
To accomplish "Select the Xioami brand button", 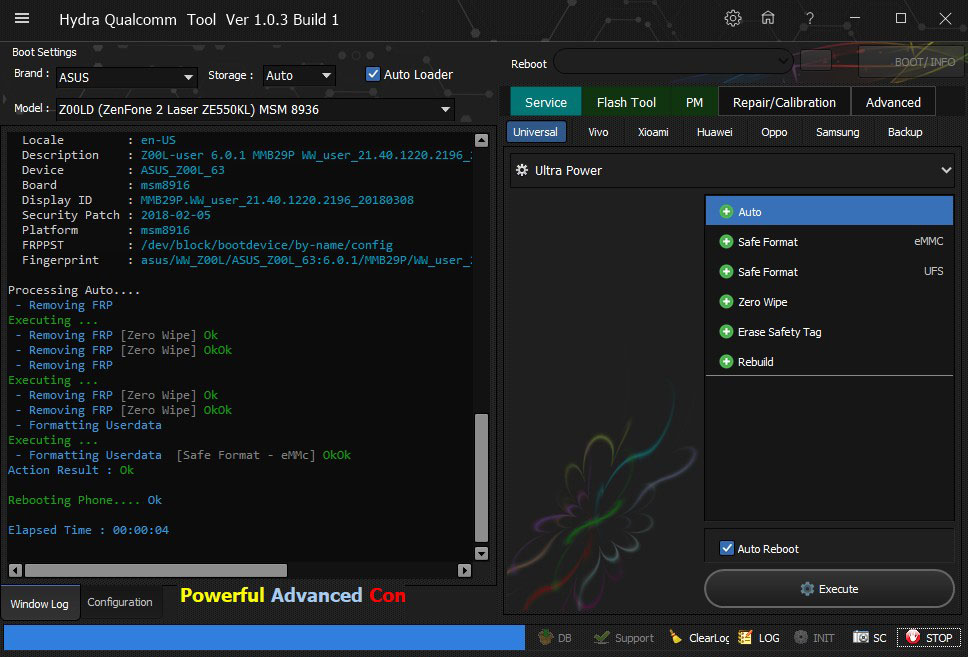I will [653, 132].
